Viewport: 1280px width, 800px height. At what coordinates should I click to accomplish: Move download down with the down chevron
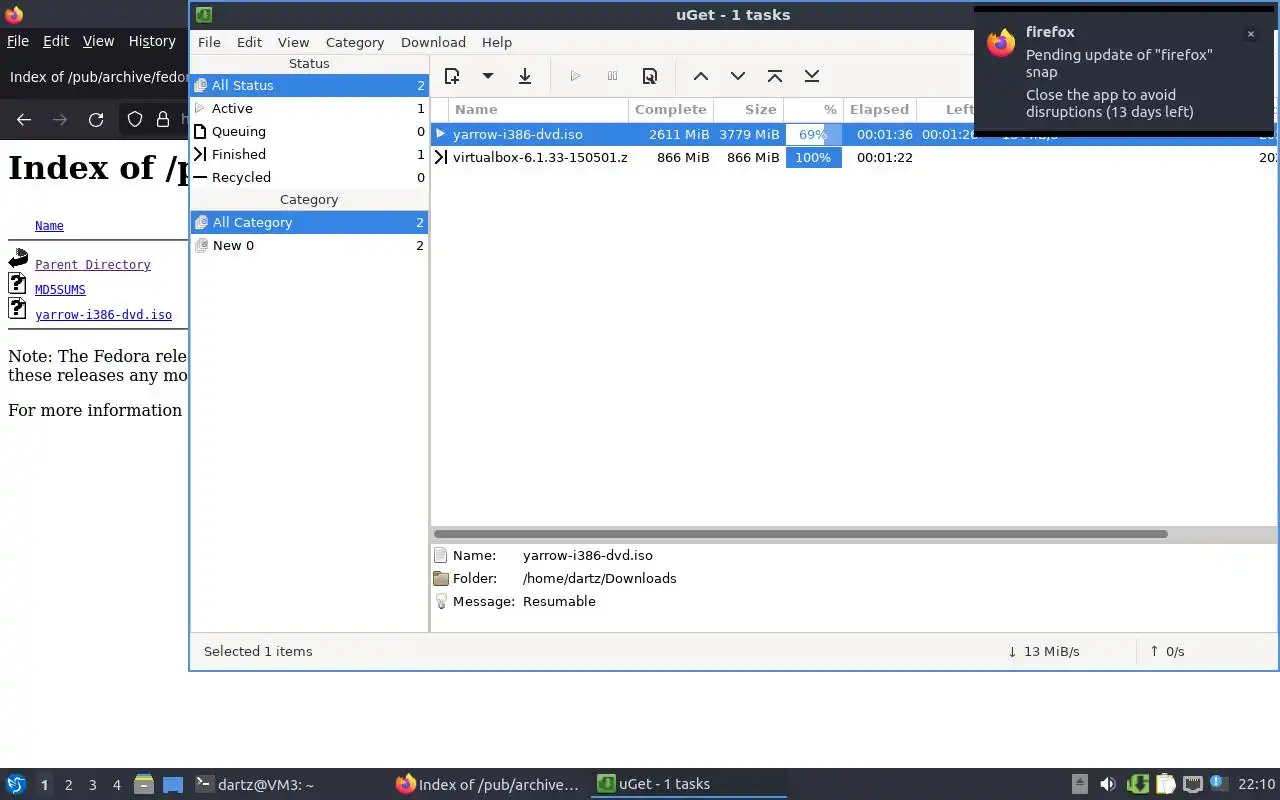(x=738, y=76)
